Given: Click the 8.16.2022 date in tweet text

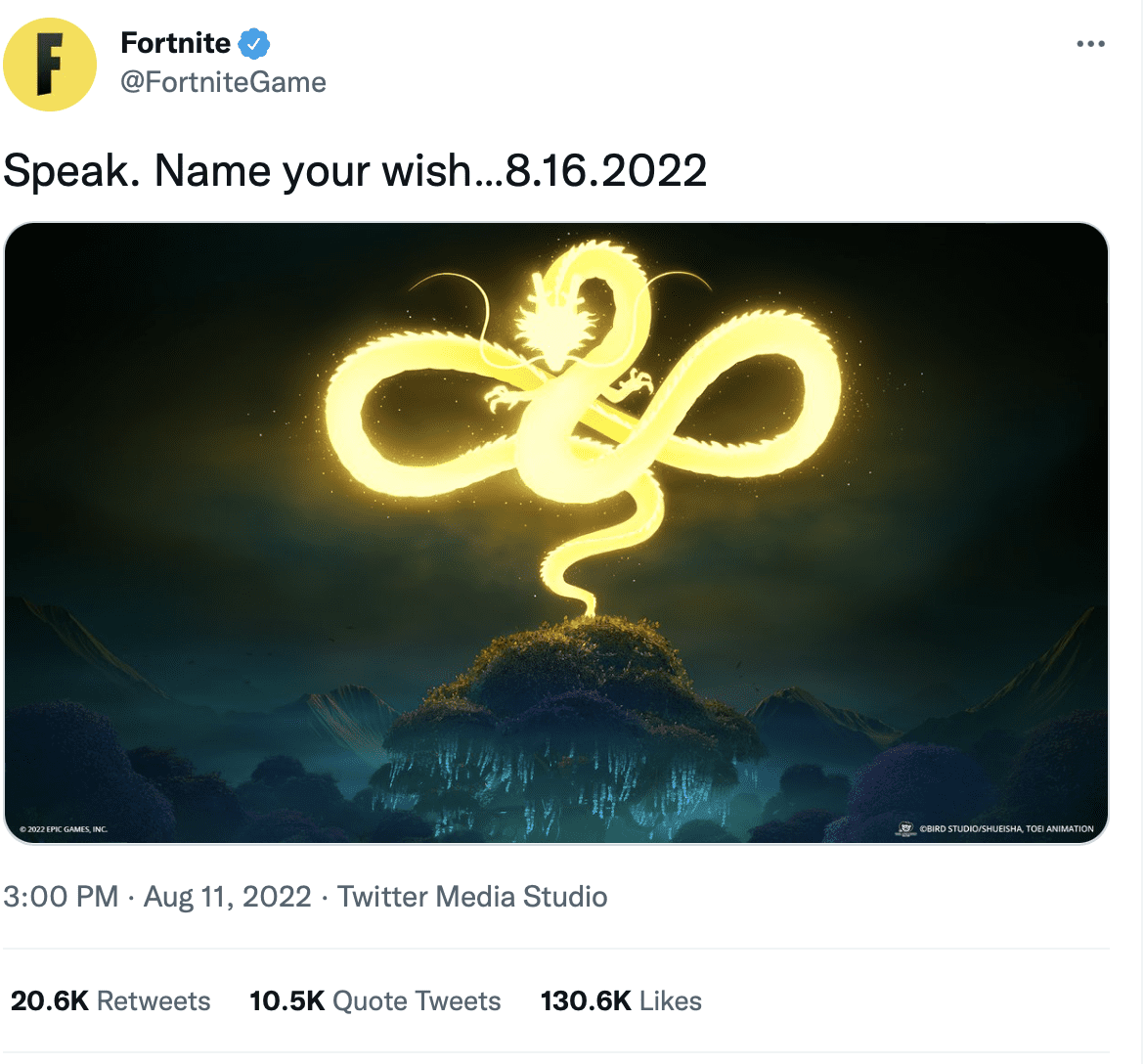Looking at the screenshot, I should (605, 171).
